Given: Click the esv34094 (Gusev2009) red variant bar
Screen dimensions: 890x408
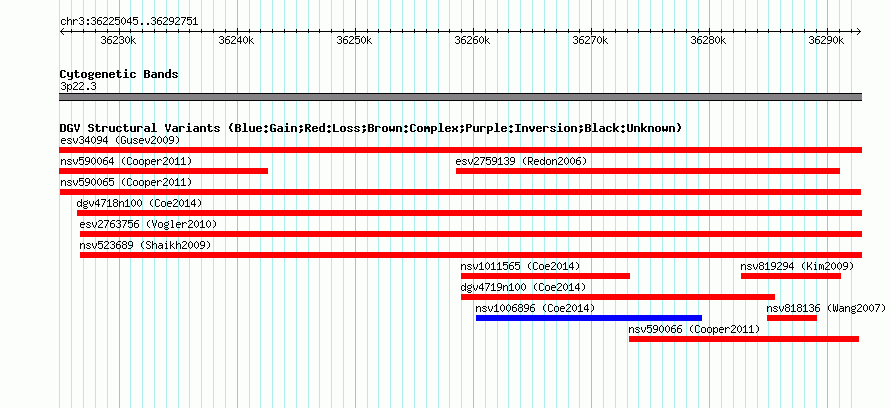Looking at the screenshot, I should (460, 150).
